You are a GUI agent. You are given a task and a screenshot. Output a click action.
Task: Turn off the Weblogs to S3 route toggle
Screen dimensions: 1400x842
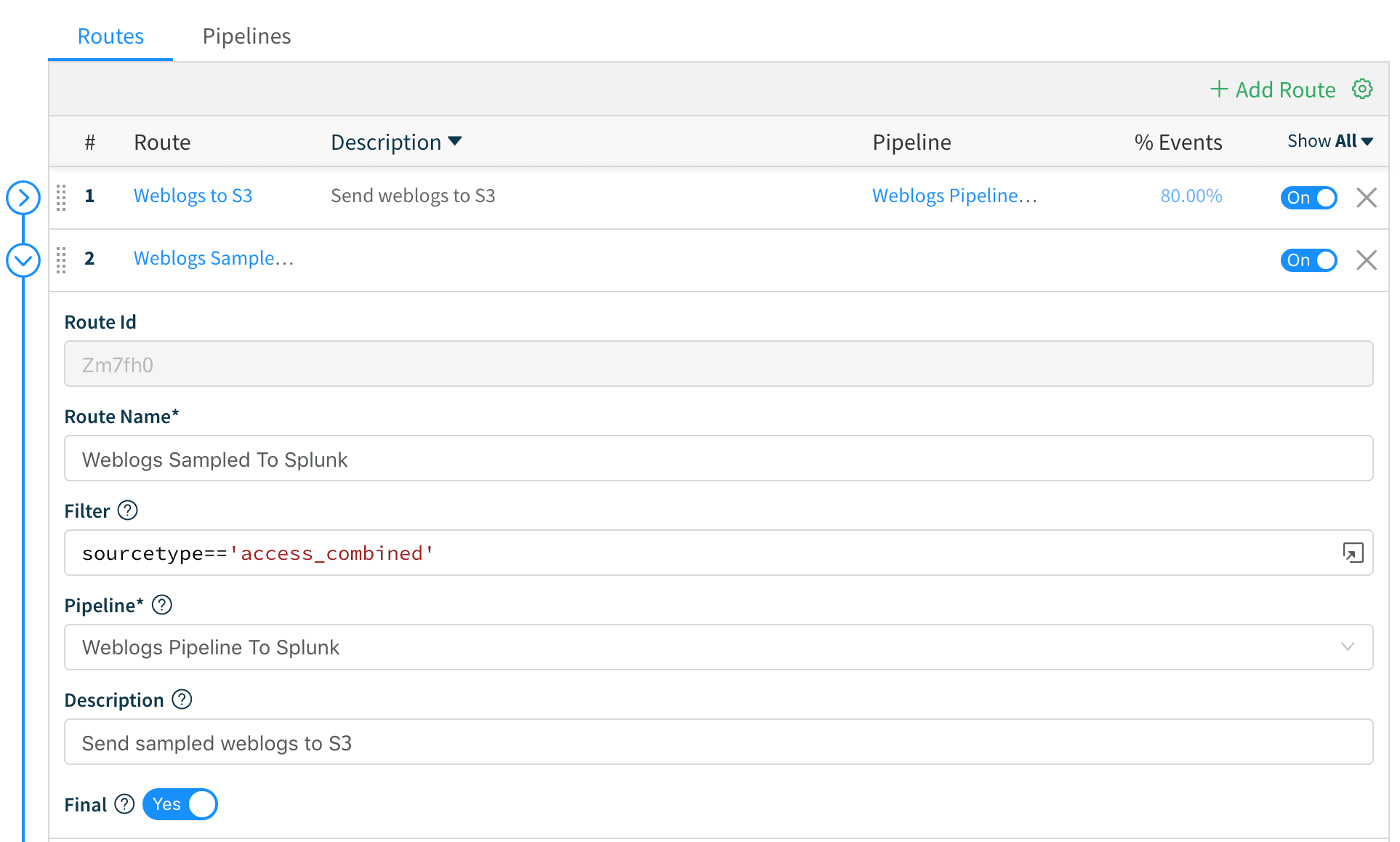tap(1308, 197)
